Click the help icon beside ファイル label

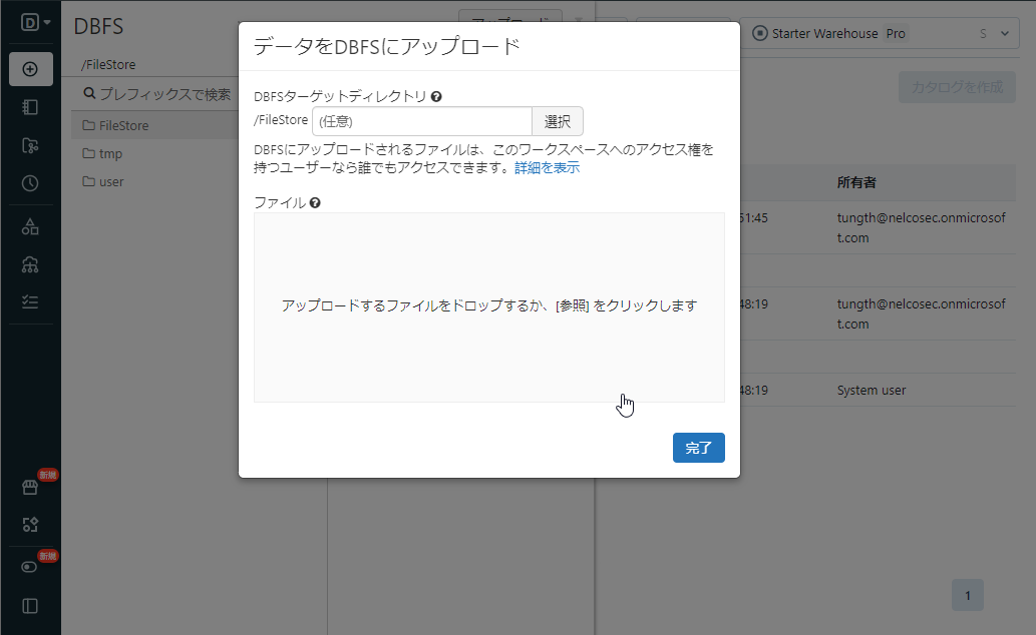(x=315, y=203)
